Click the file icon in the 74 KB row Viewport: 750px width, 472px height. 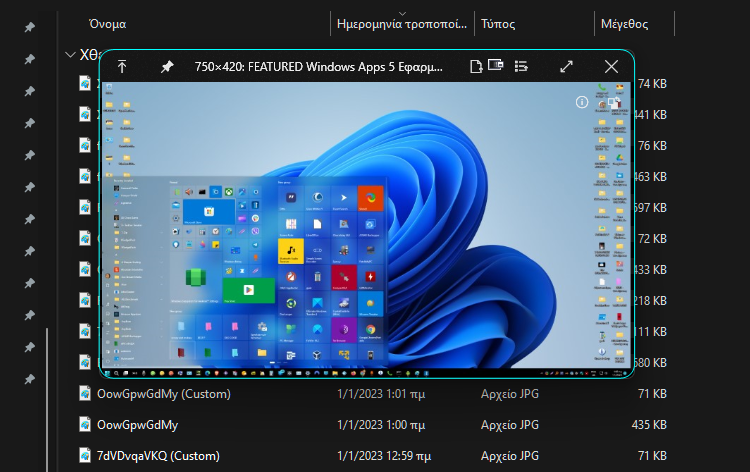(85, 83)
